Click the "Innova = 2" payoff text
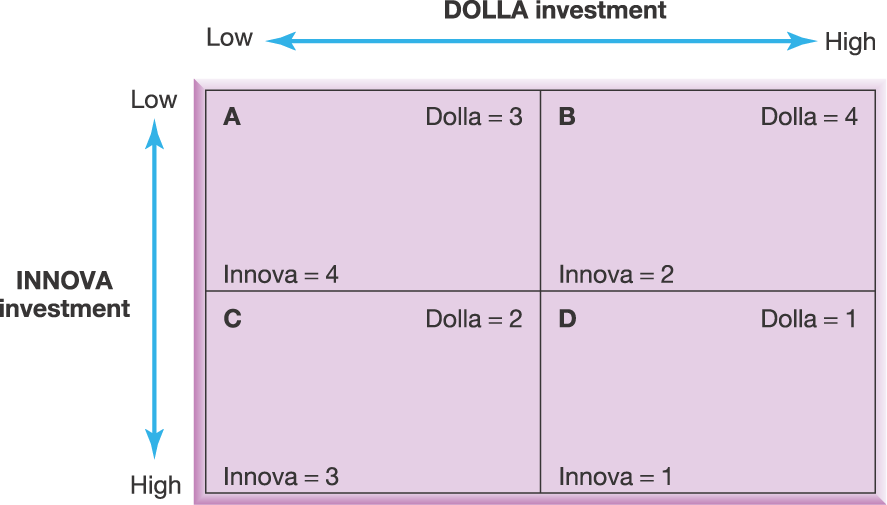This screenshot has height=505, width=887. point(616,274)
